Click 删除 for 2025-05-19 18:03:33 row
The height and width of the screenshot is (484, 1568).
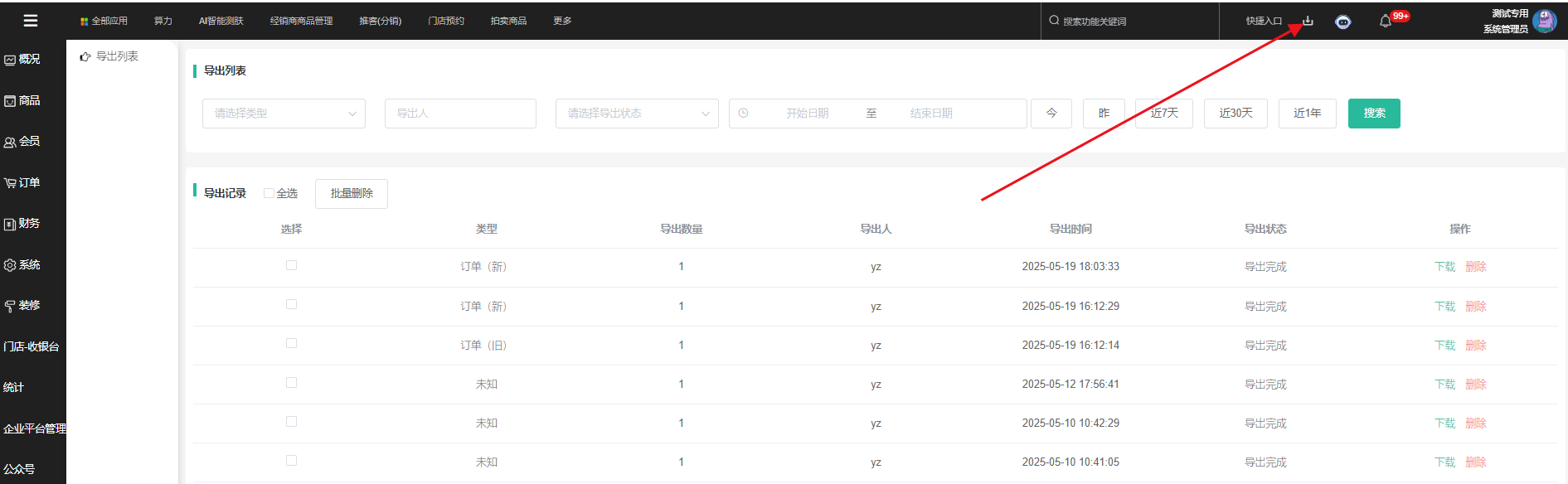click(x=1476, y=267)
